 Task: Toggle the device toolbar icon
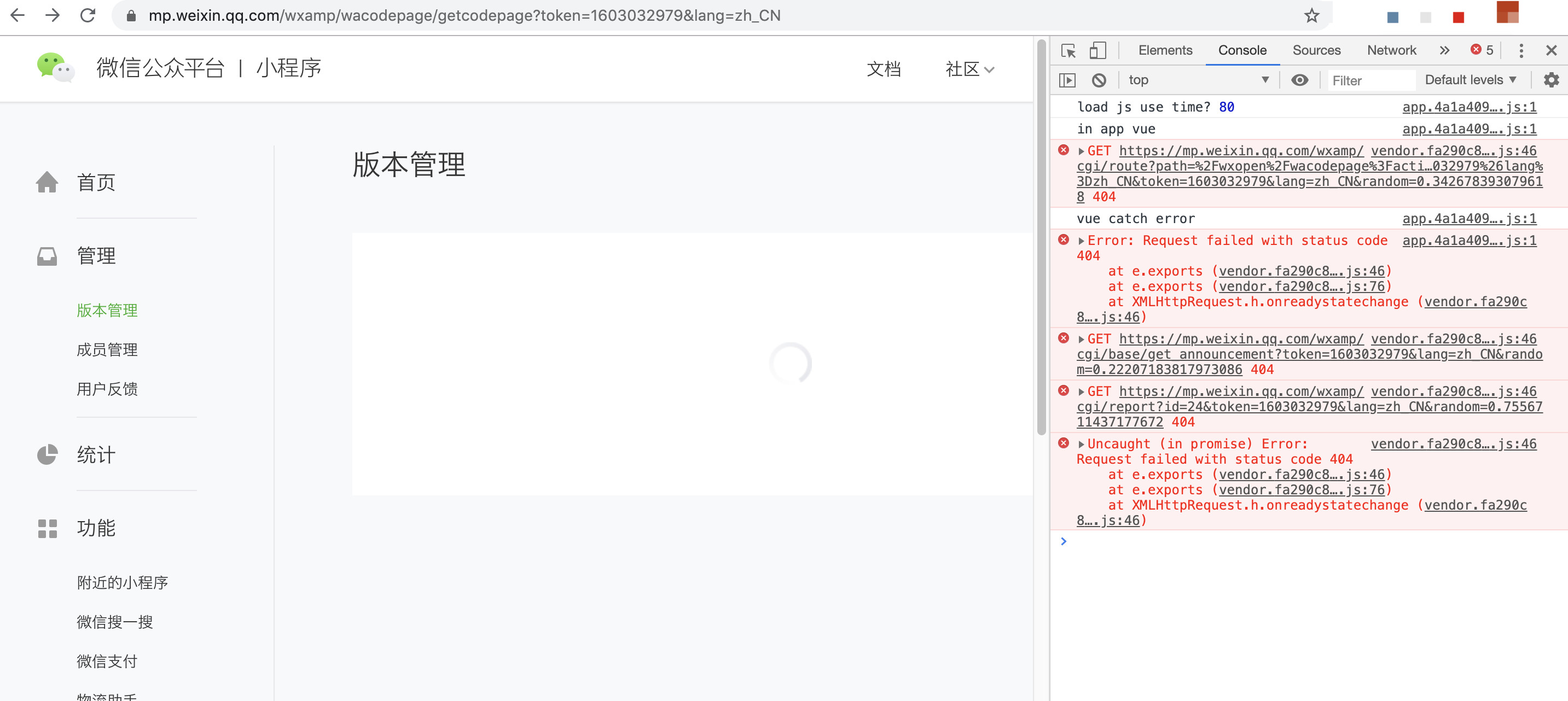click(1097, 50)
